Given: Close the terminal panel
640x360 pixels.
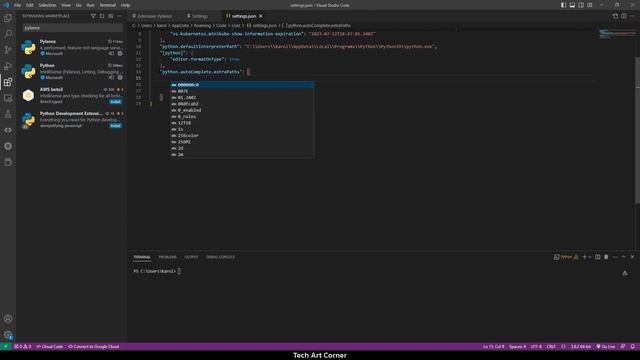Looking at the screenshot, I should tap(632, 257).
